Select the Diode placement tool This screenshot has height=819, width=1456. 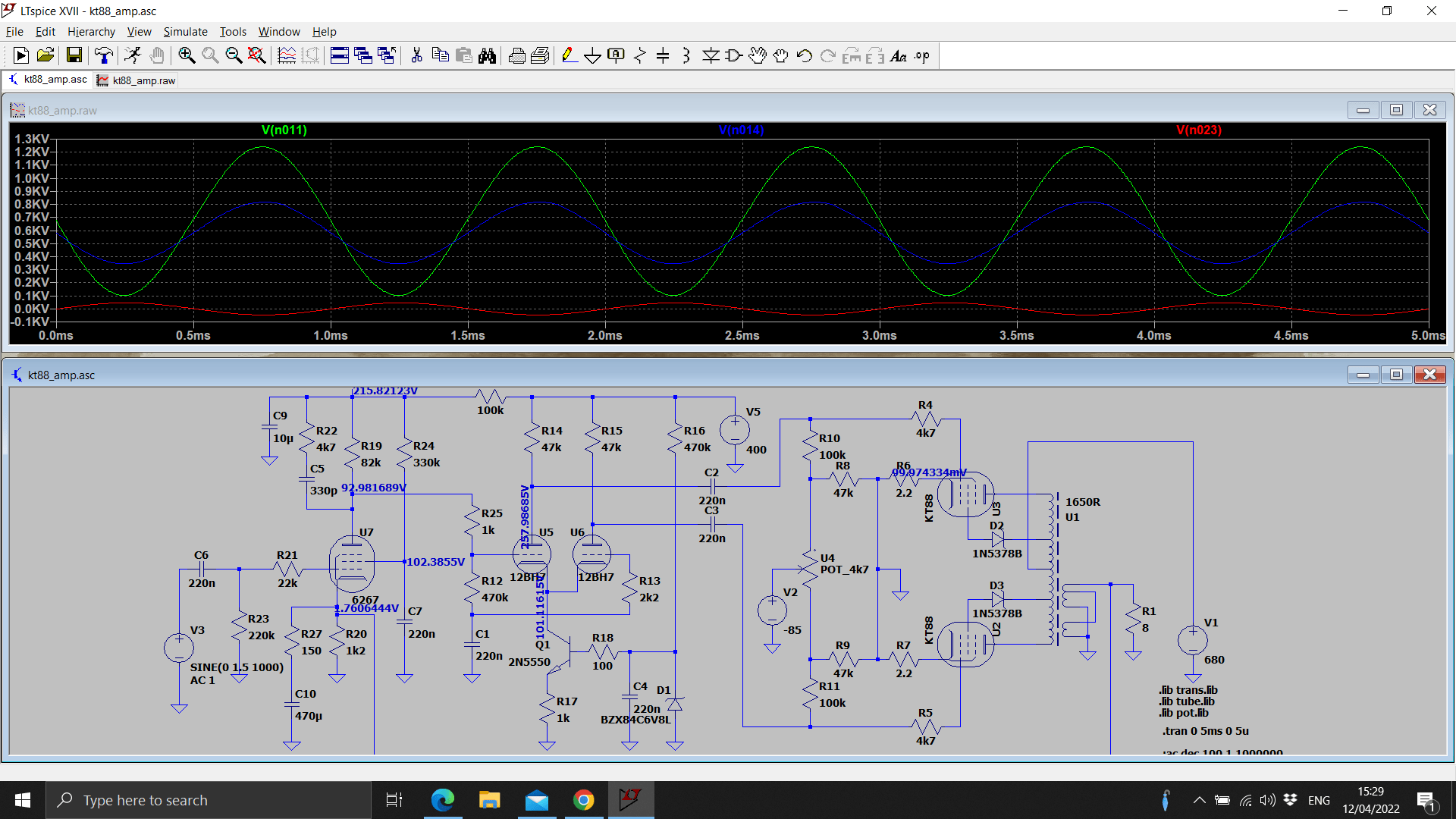click(711, 55)
